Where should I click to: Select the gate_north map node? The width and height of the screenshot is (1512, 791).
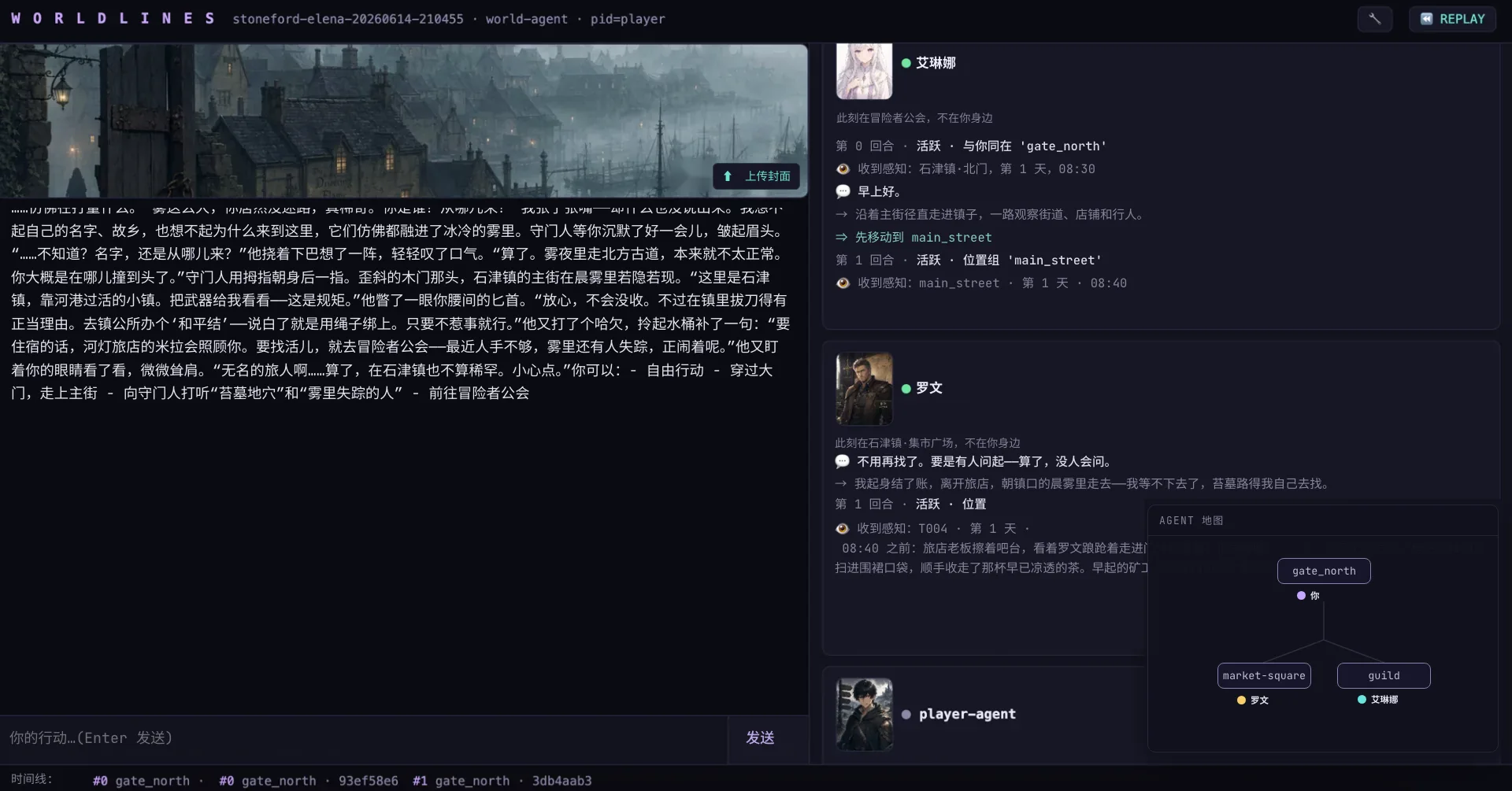tap(1324, 571)
